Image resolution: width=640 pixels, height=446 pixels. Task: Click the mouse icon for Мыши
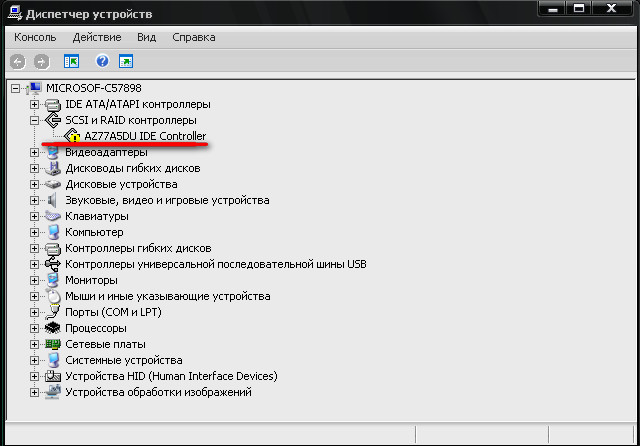pos(53,296)
